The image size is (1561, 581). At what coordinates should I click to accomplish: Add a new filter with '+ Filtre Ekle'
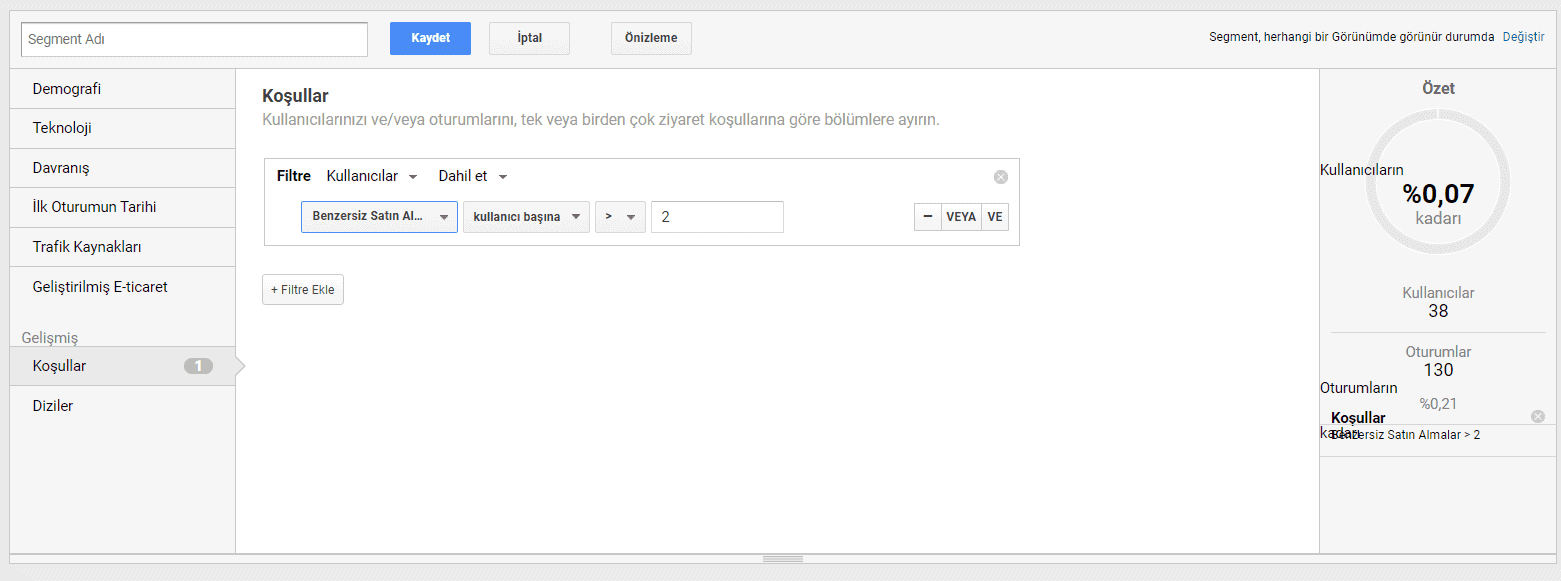[302, 289]
